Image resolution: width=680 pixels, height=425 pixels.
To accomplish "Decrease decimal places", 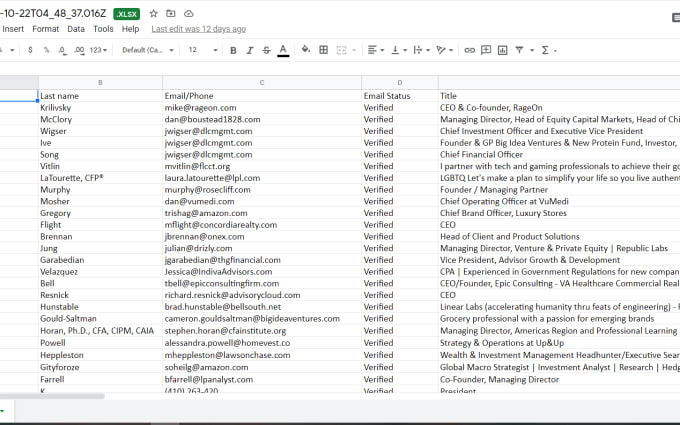I will (x=62, y=50).
